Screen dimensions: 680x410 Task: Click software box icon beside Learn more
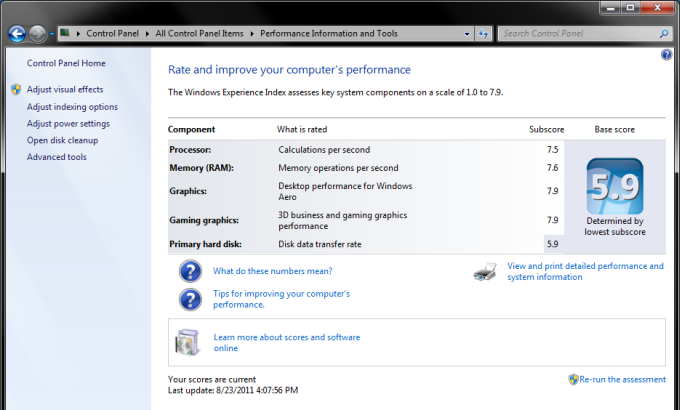(188, 342)
